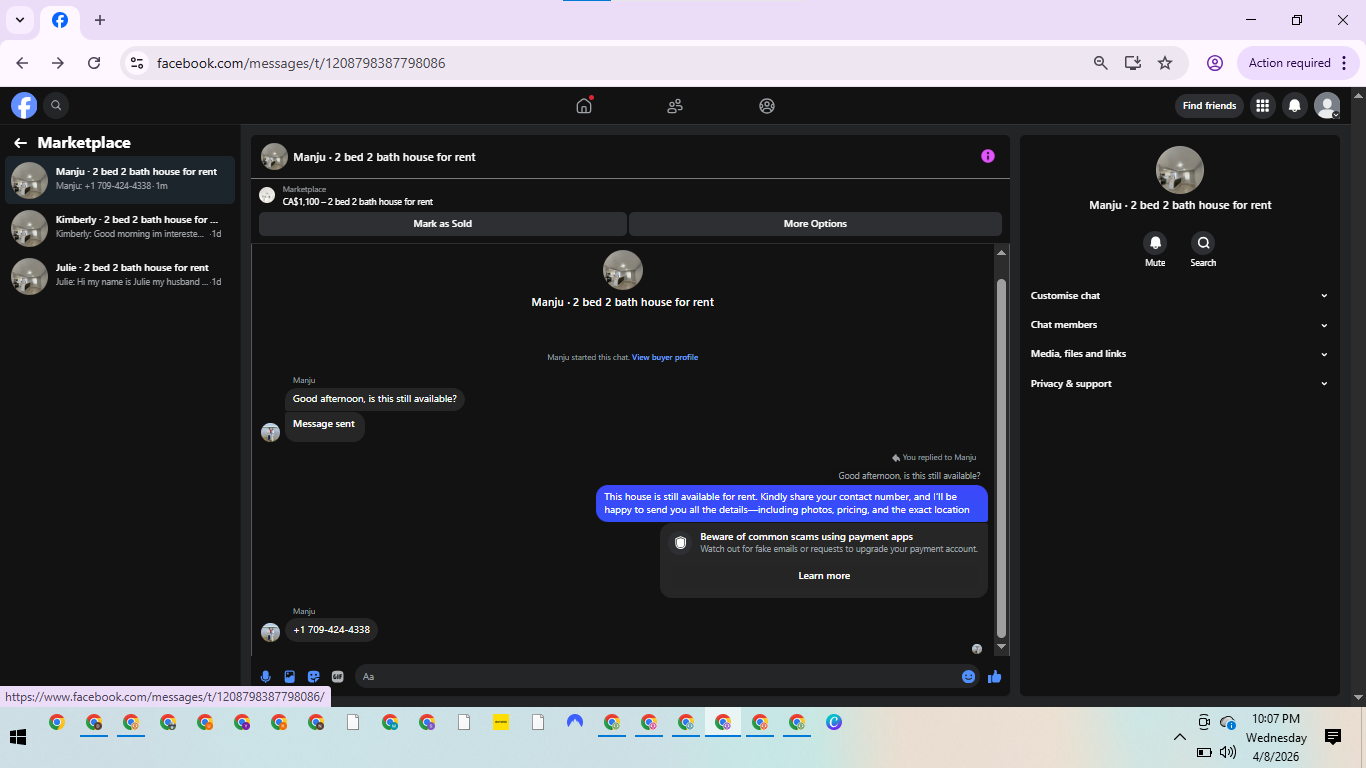Click back arrow next to Marketplace
Viewport: 1366px width, 768px height.
click(20, 143)
